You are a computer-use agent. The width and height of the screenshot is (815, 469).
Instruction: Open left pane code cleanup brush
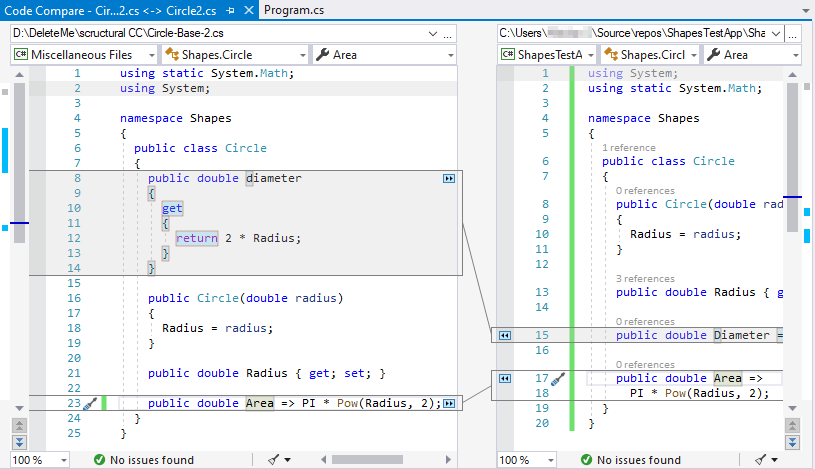point(273,460)
